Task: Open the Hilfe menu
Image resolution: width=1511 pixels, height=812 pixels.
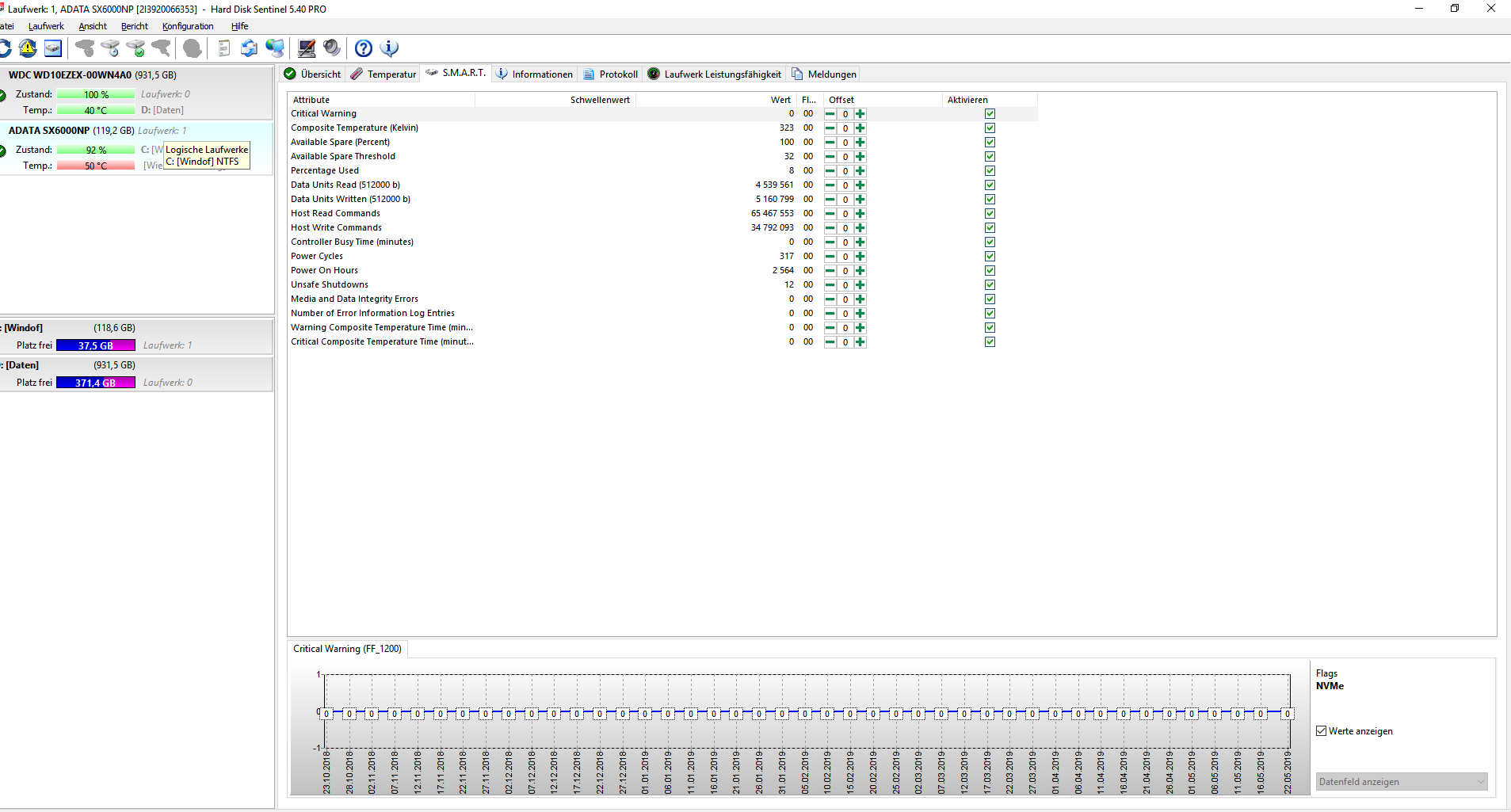Action: pos(240,26)
